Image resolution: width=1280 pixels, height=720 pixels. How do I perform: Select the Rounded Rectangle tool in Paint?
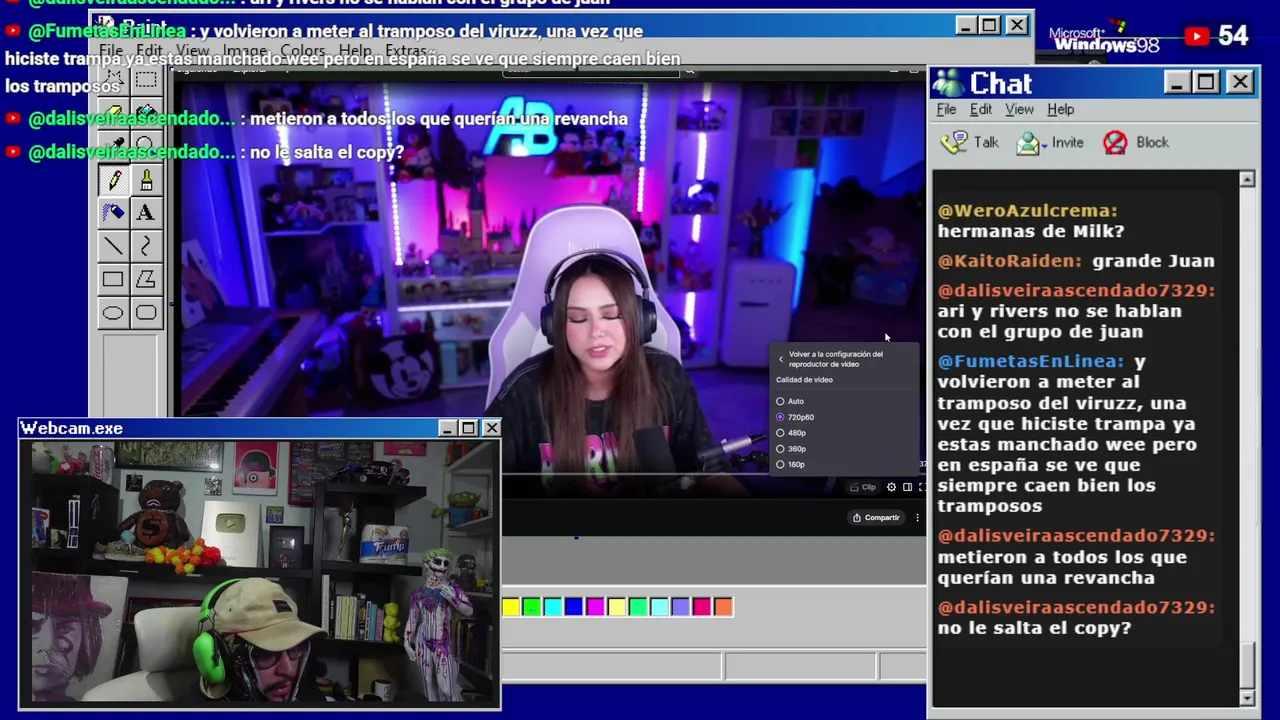(146, 313)
